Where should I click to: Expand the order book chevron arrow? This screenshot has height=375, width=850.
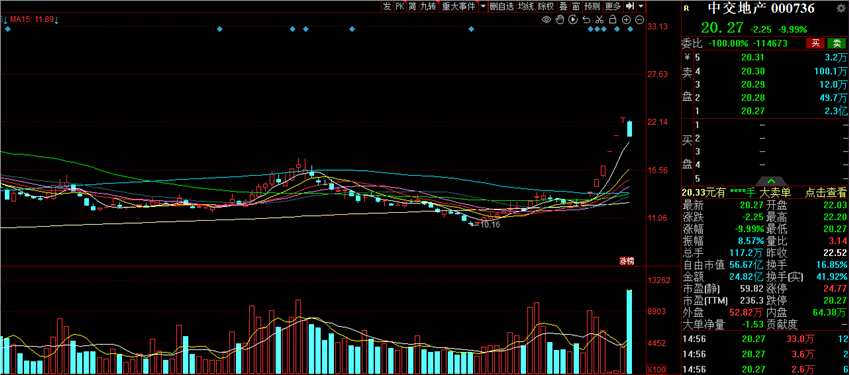(771, 180)
